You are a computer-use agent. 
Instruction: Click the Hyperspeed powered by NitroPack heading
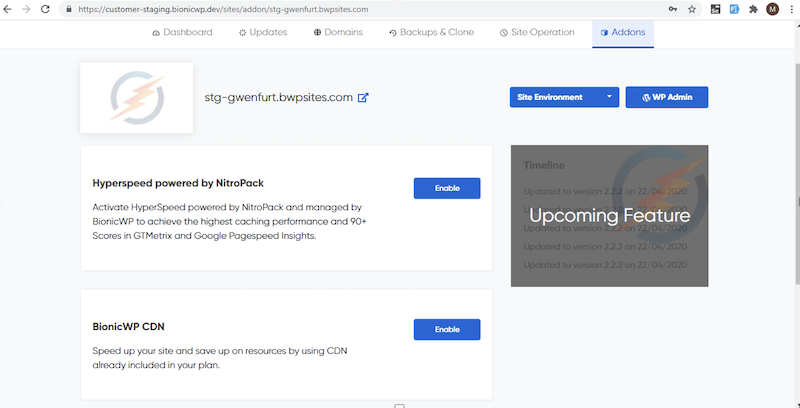click(x=178, y=183)
